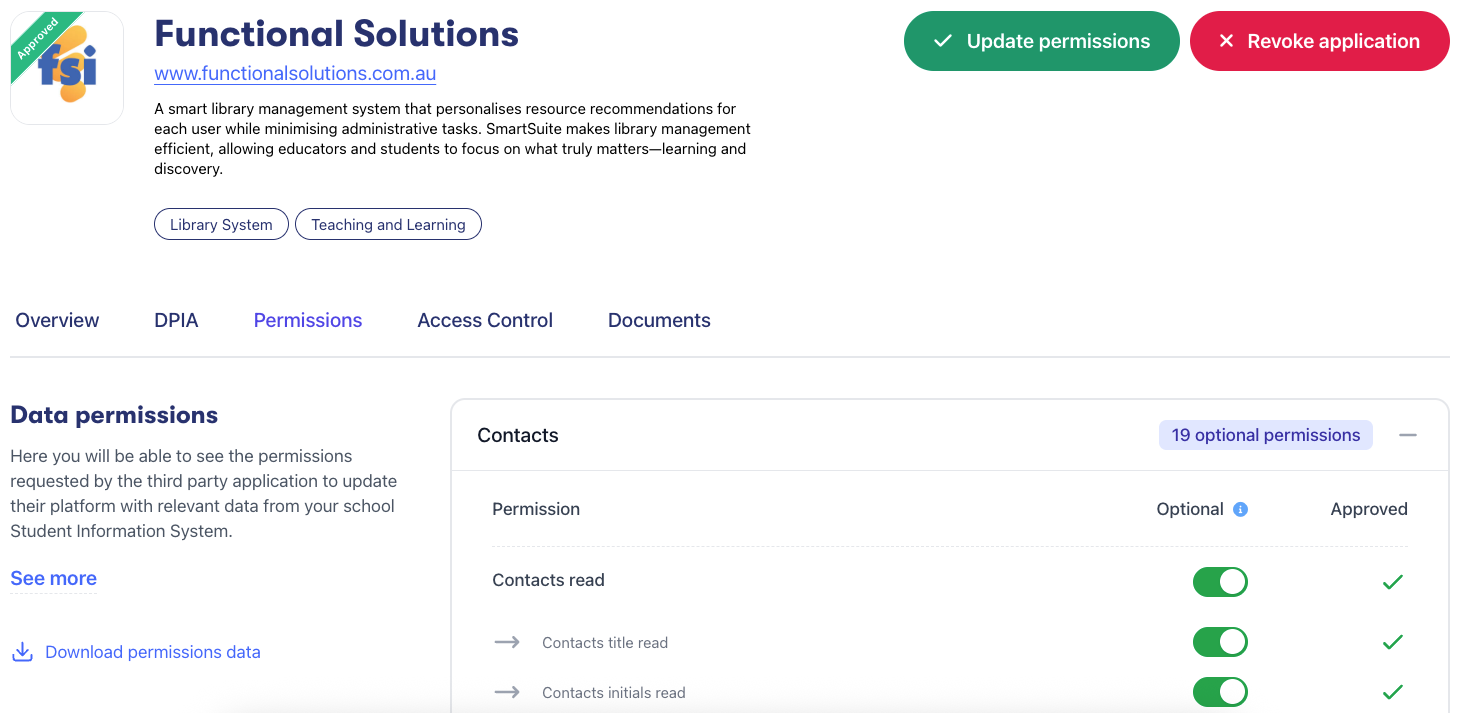Image resolution: width=1457 pixels, height=713 pixels.
Task: Click the approved checkmark for Contacts read
Action: [1392, 581]
